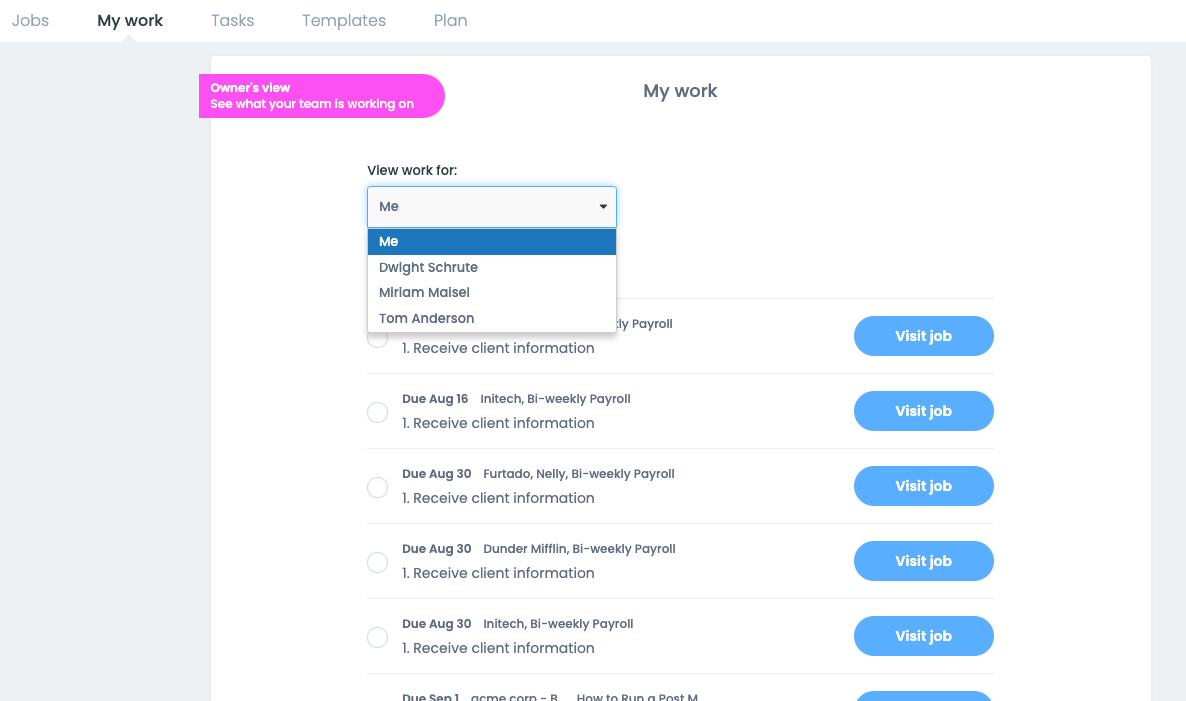Tick the Aug 30 Initech task circle
Screen dimensions: 1186x701
[x=377, y=637]
